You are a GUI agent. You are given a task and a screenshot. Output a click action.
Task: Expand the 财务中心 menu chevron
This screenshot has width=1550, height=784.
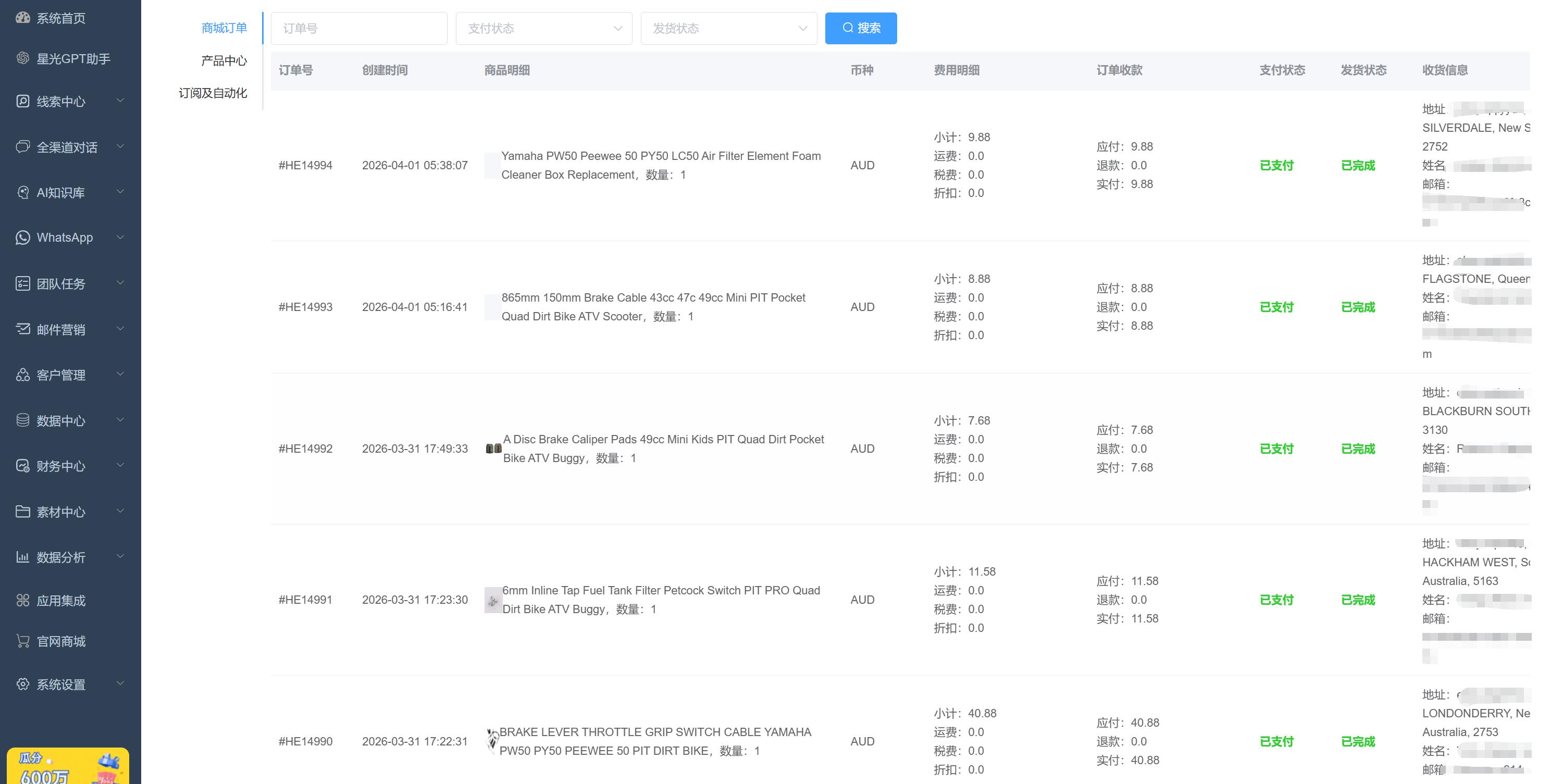tap(120, 465)
